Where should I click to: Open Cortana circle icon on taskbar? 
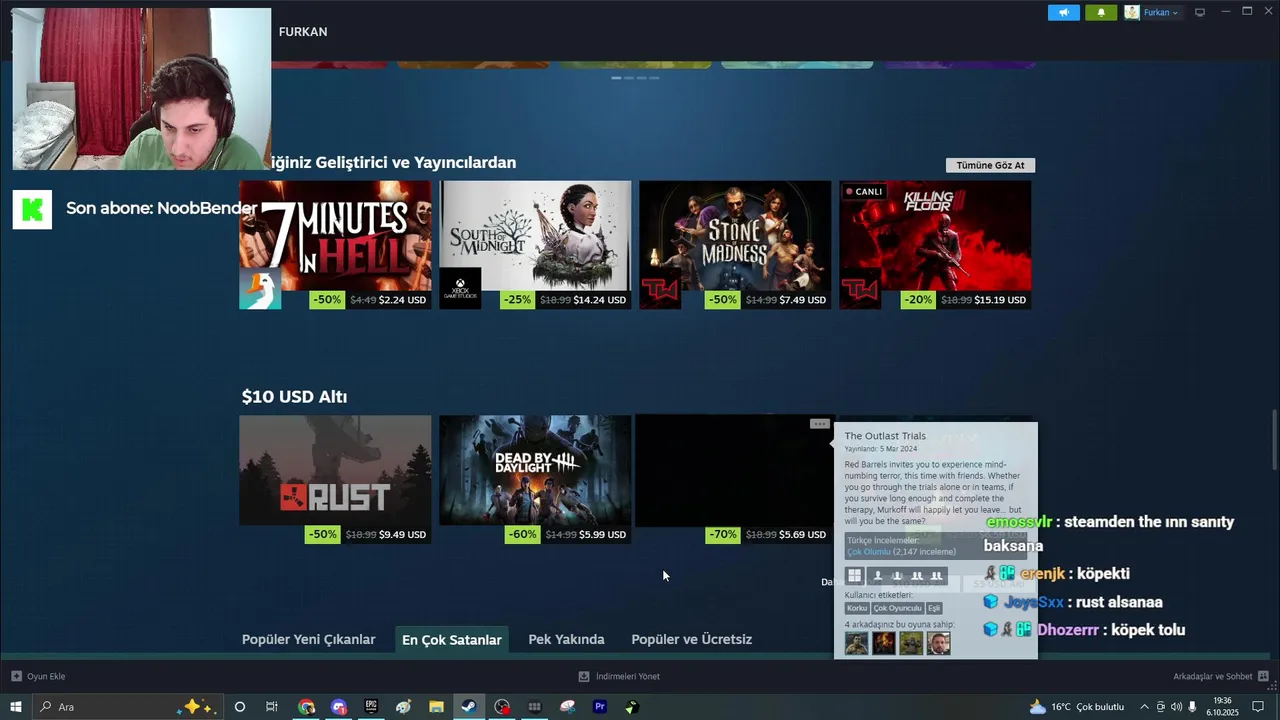tap(240, 707)
